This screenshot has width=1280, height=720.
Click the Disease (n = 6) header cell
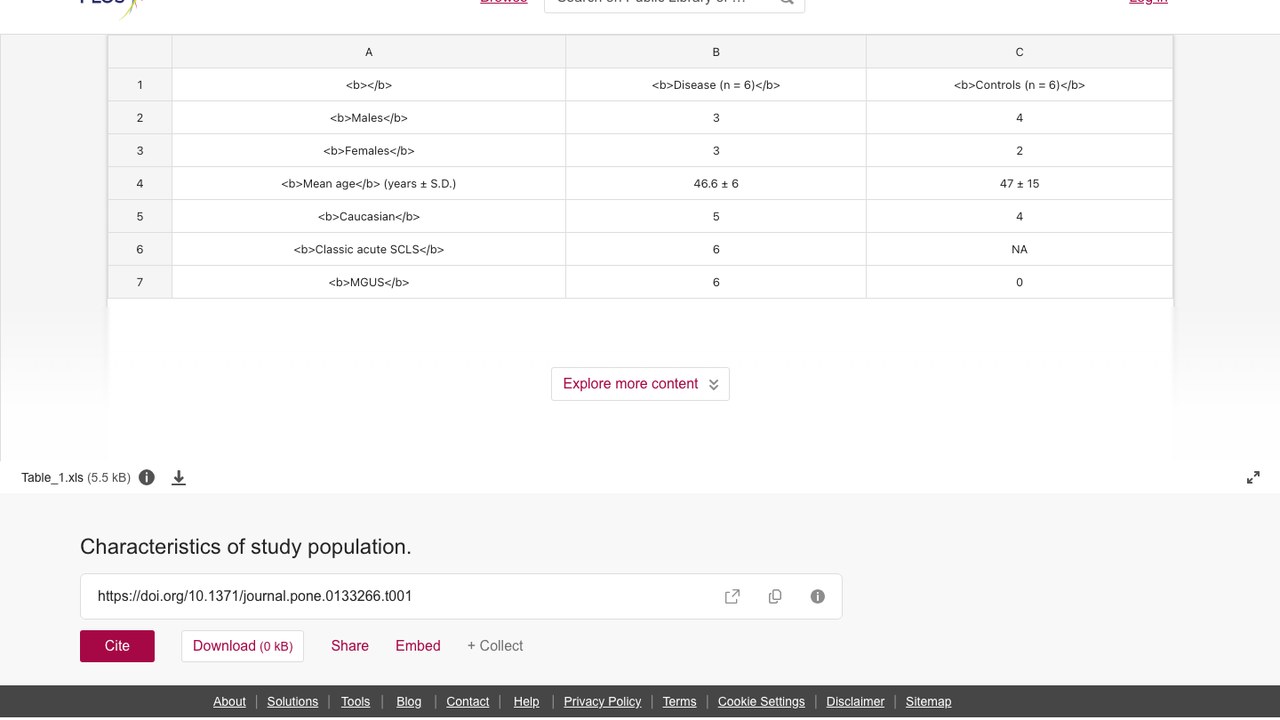(716, 85)
